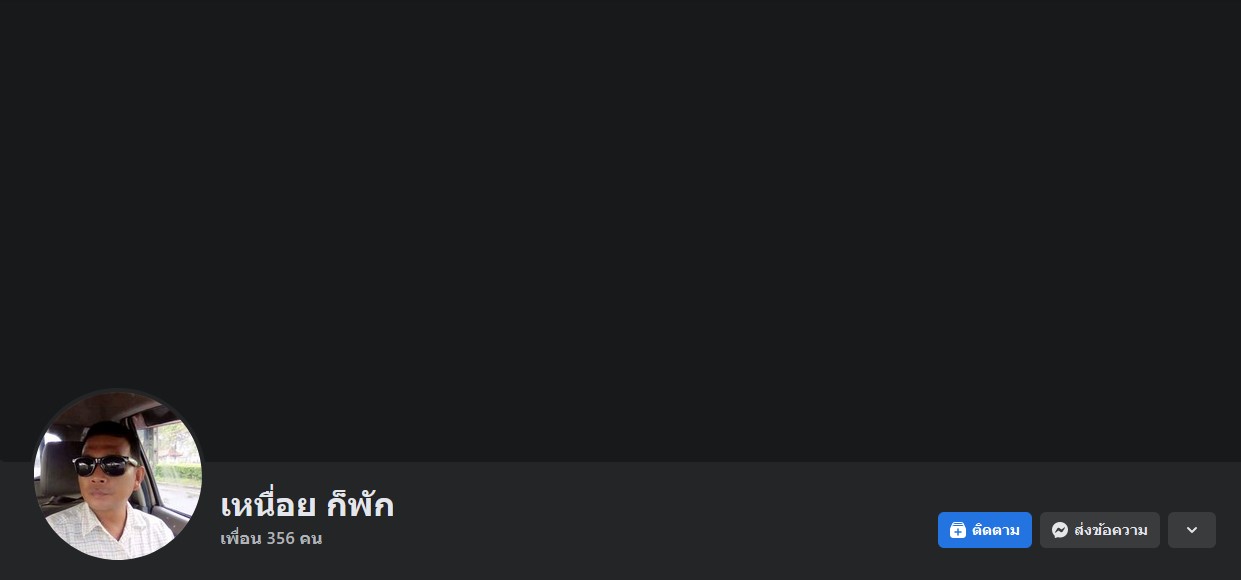1241x580 pixels.
Task: Select the blue ติดตาม label text
Action: click(996, 530)
